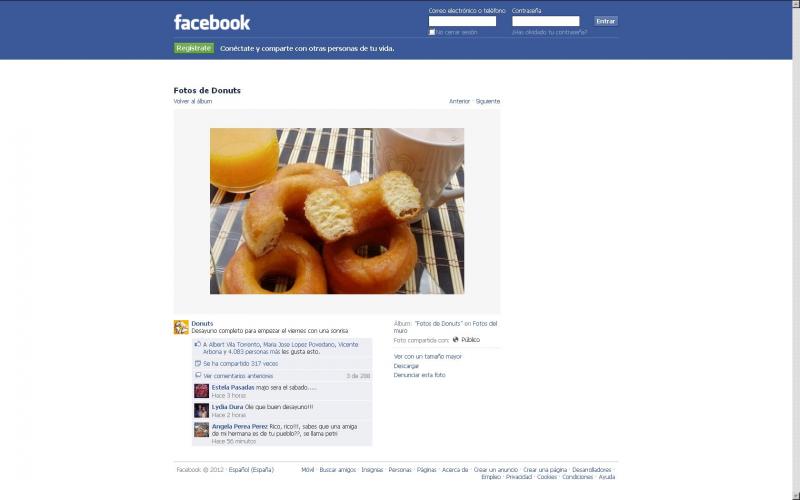This screenshot has width=800, height=500.
Task: Click the Público globe icon
Action: (456, 339)
